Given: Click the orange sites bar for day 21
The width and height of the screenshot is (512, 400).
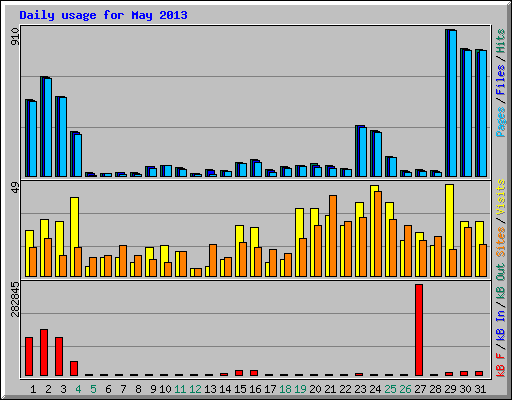Looking at the screenshot, I should tap(333, 236).
